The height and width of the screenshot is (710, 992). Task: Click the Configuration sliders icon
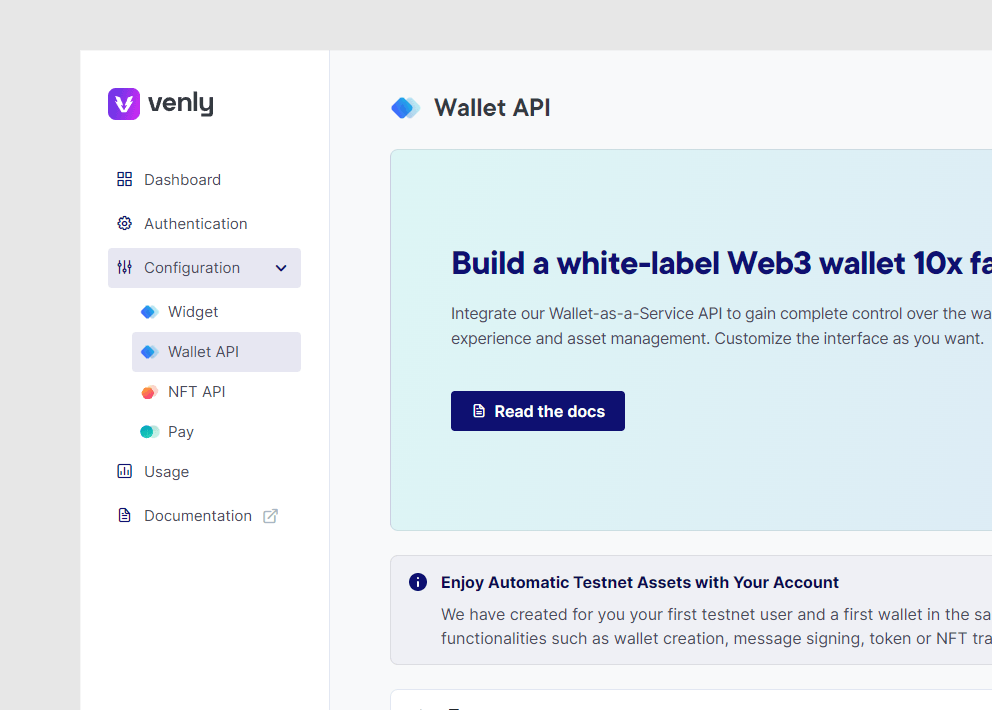click(x=124, y=267)
